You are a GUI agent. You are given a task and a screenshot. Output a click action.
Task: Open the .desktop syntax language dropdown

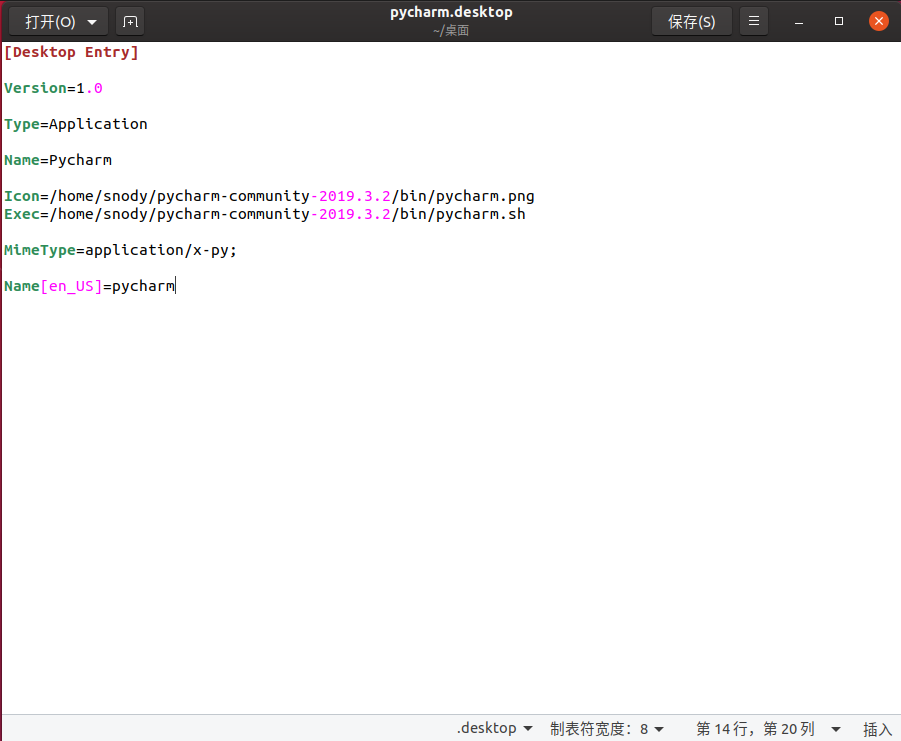pyautogui.click(x=495, y=728)
